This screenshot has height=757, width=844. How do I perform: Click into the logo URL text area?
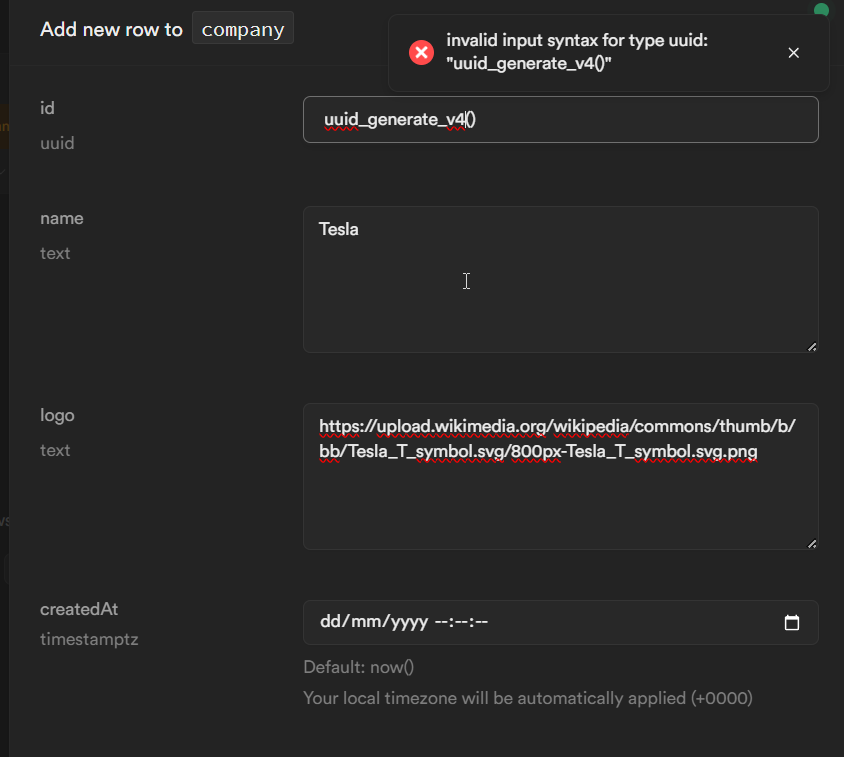[x=560, y=476]
